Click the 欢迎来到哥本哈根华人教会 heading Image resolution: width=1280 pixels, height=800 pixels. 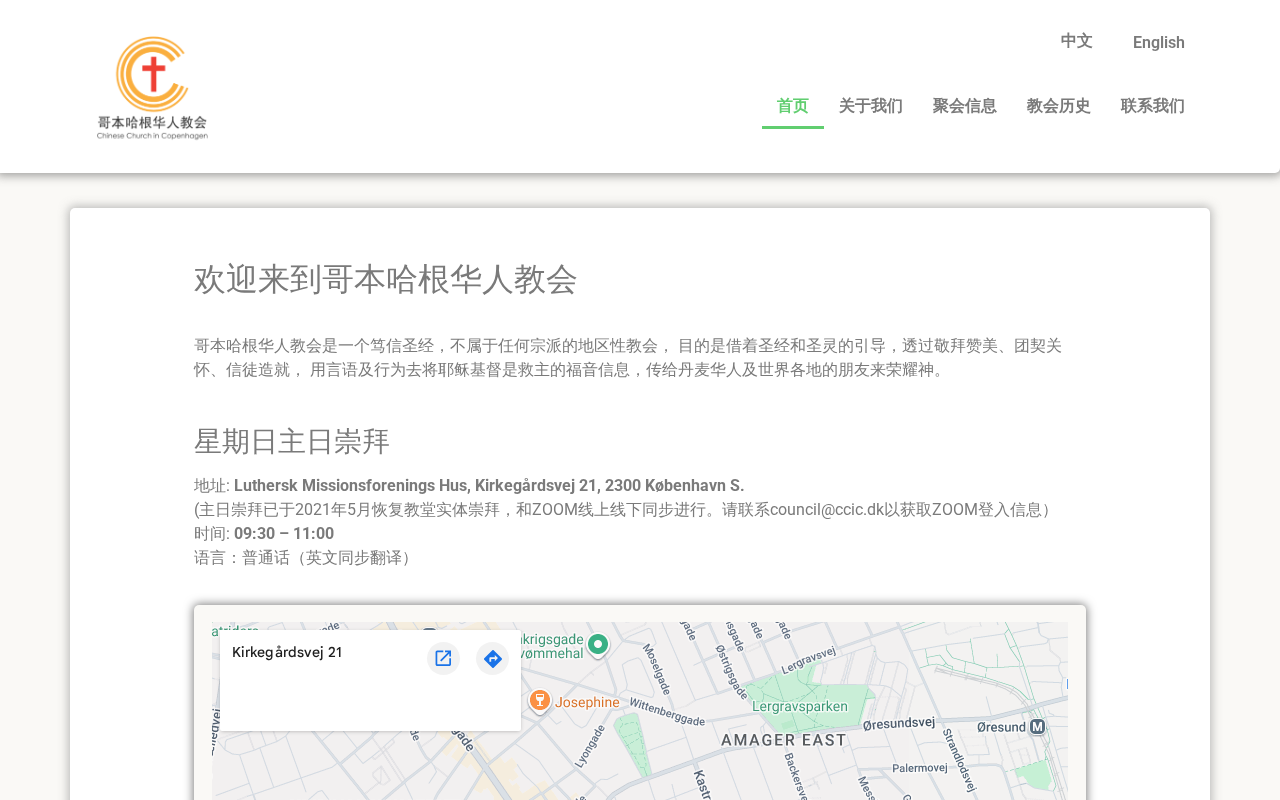(x=385, y=279)
